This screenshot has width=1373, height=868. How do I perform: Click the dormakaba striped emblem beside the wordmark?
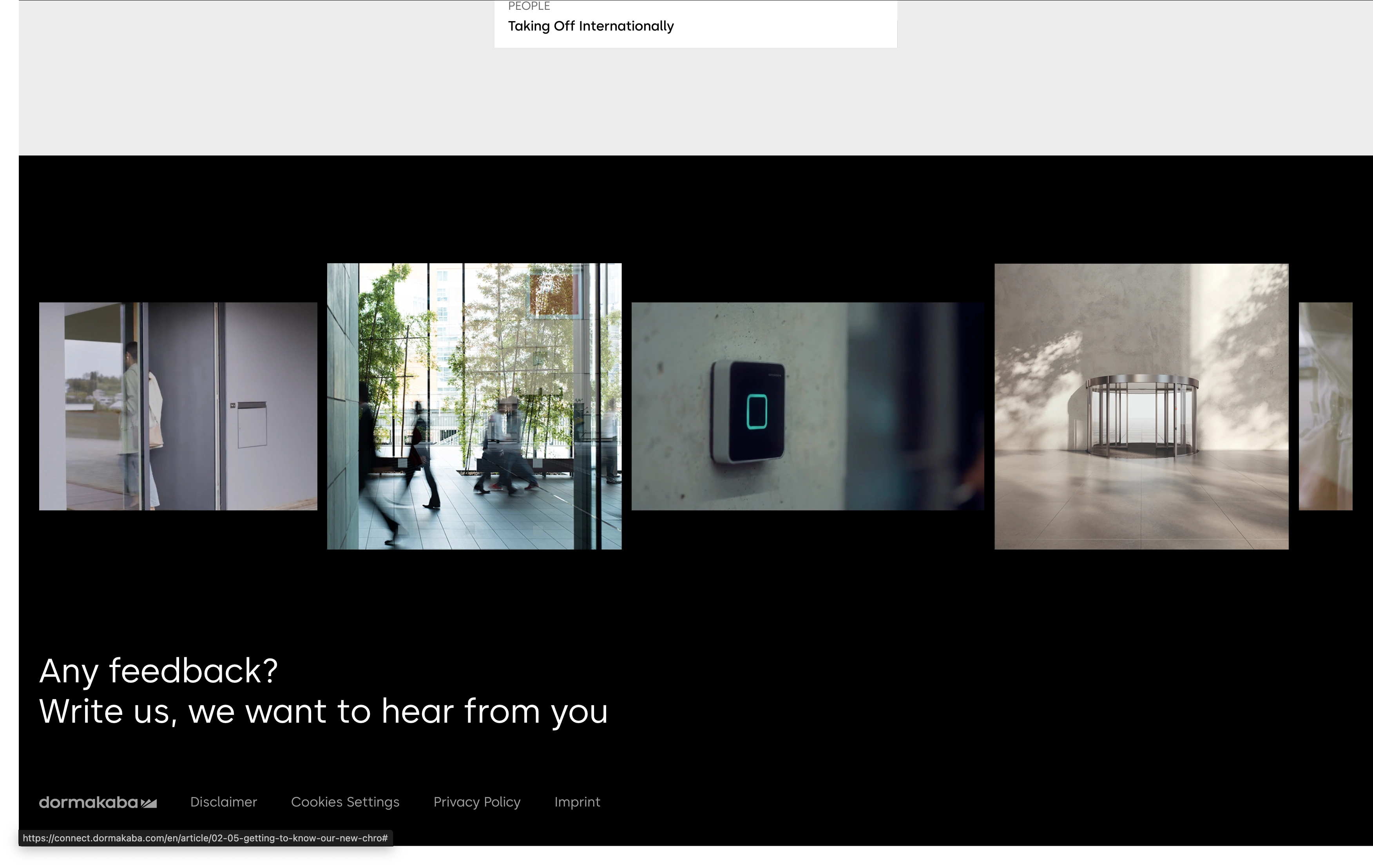pyautogui.click(x=149, y=803)
